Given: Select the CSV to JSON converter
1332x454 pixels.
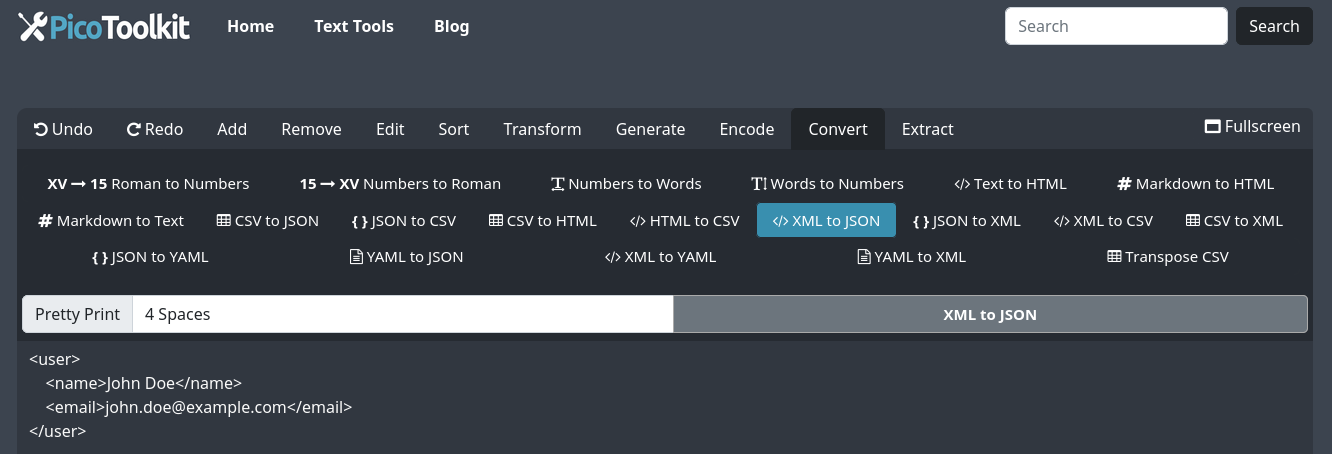Looking at the screenshot, I should click(x=267, y=220).
